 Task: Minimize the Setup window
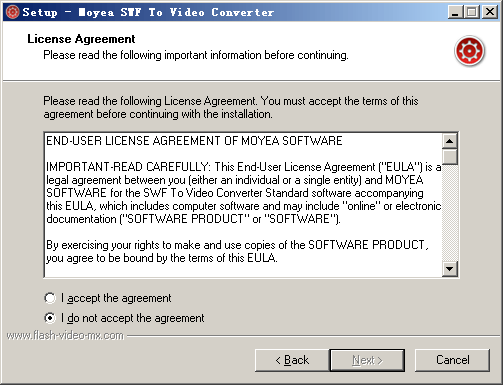pos(455,12)
